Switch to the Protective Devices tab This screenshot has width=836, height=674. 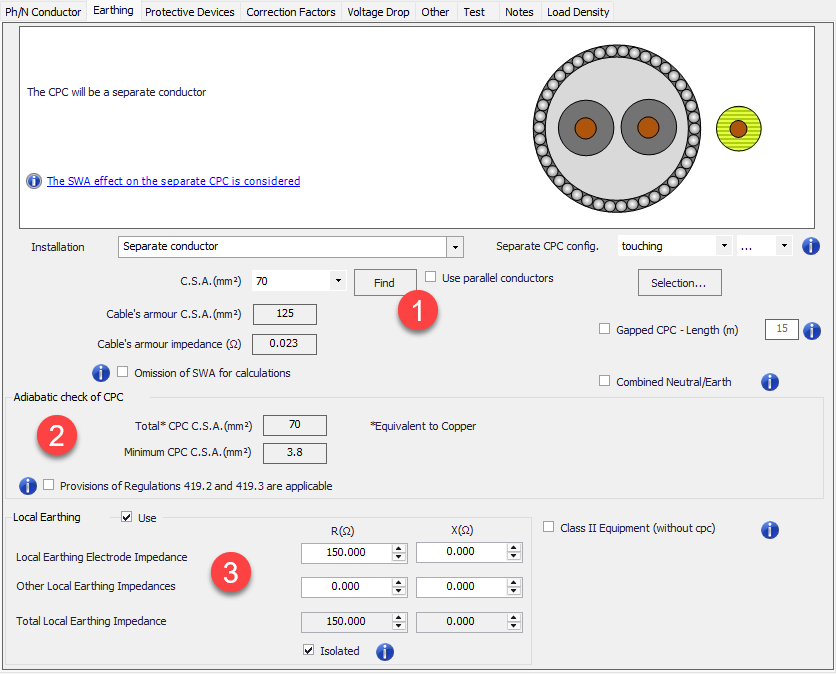[x=189, y=12]
